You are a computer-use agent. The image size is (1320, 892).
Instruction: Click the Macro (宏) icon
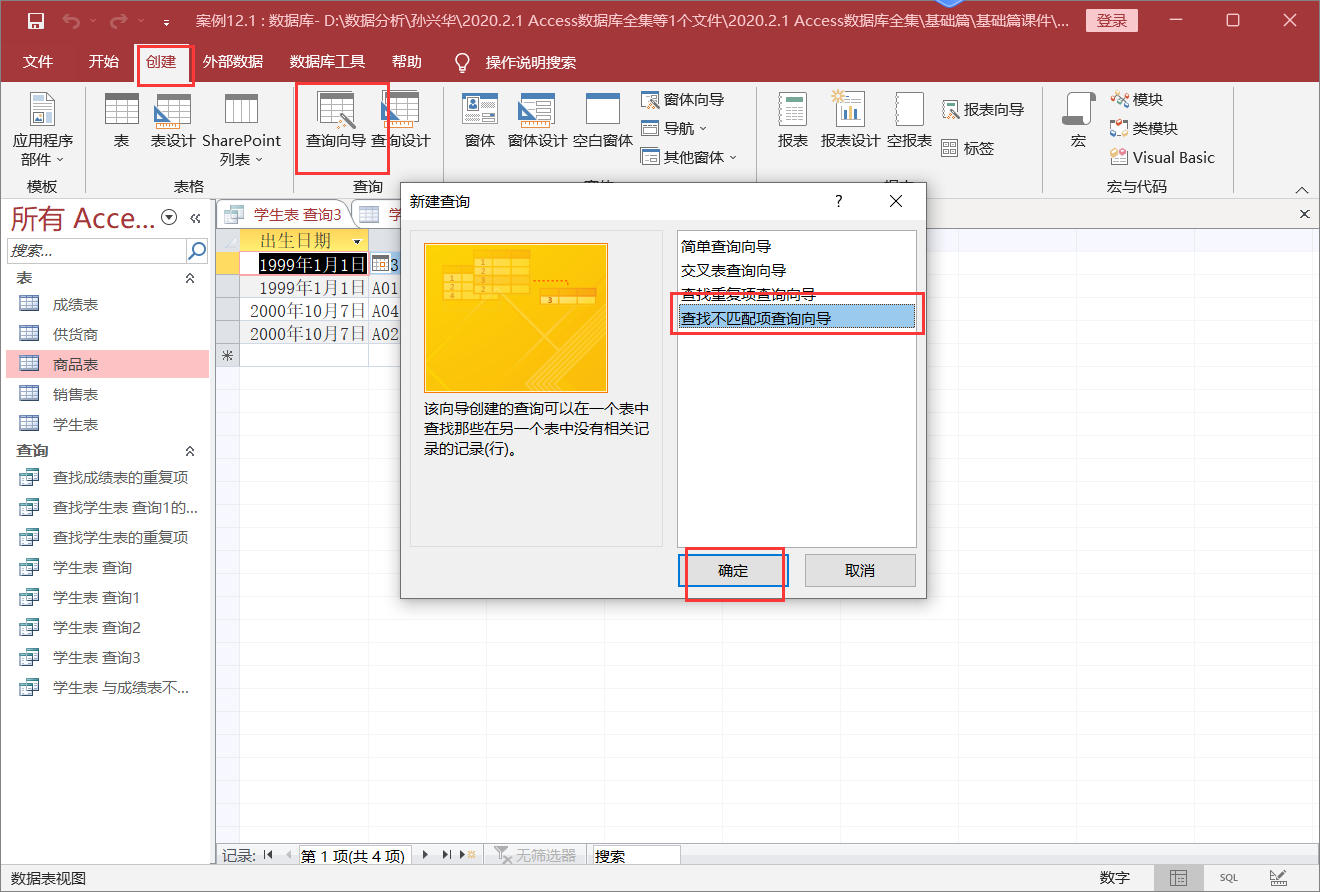click(x=1078, y=121)
